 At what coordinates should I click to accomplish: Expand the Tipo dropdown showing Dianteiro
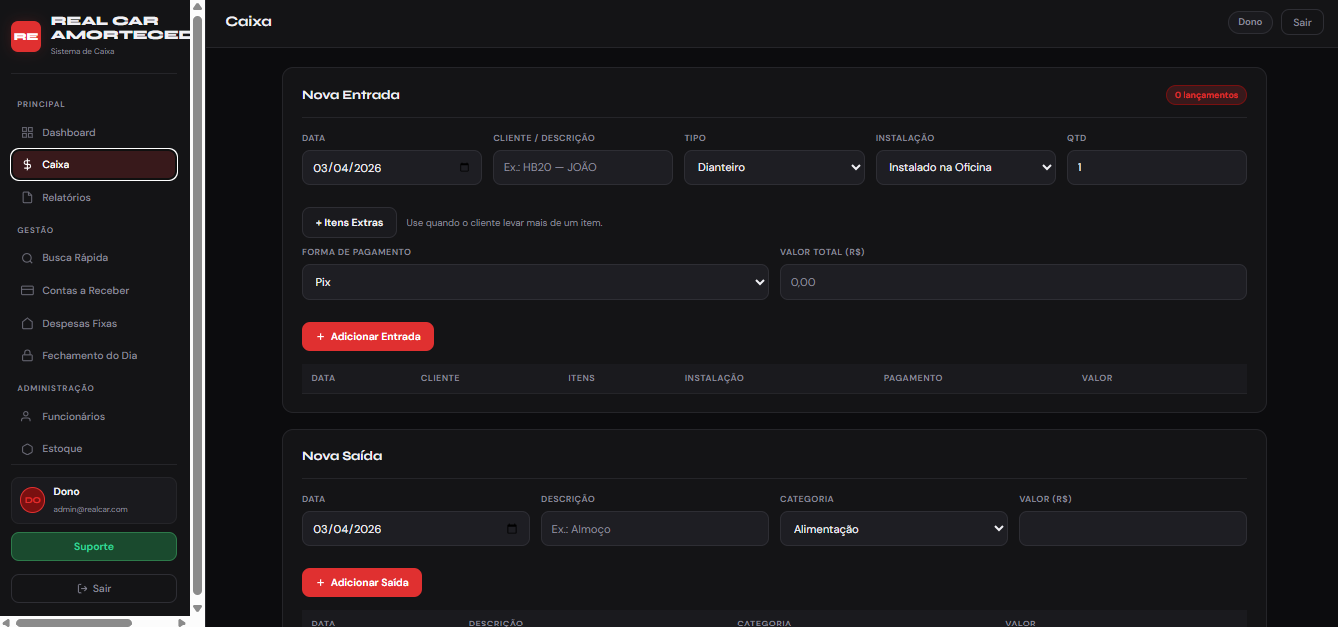(x=773, y=168)
